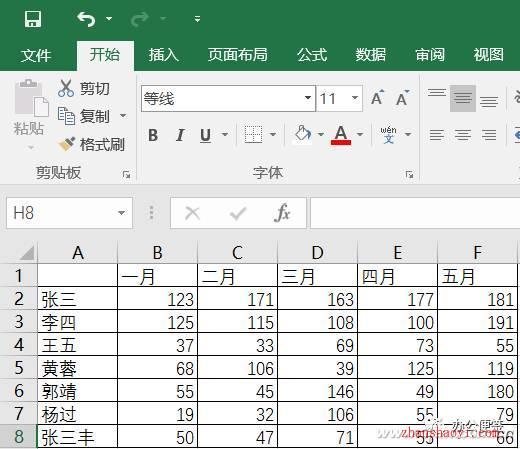Click the 复制 button
The width and height of the screenshot is (520, 449).
pyautogui.click(x=84, y=116)
